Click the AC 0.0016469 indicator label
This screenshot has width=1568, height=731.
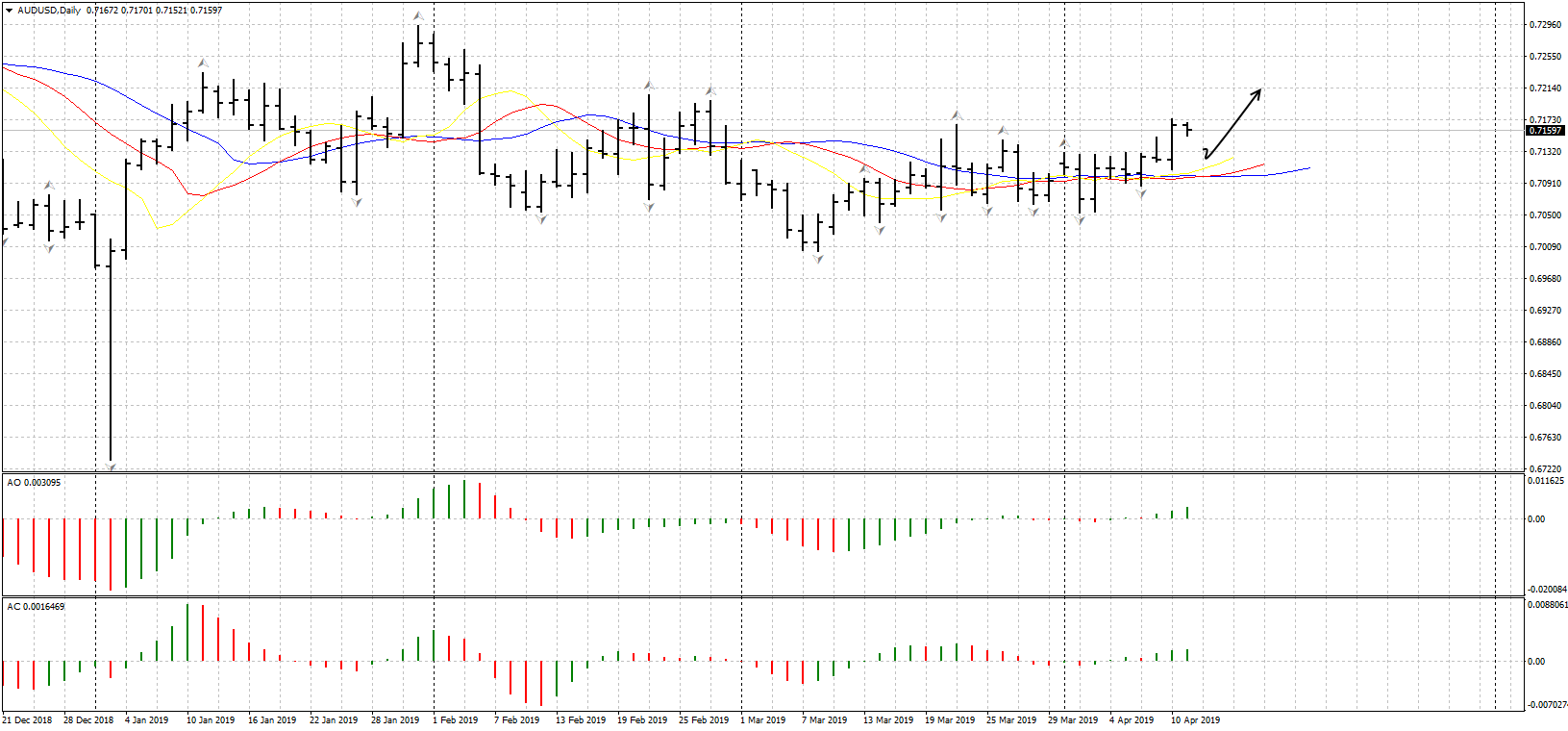point(36,607)
